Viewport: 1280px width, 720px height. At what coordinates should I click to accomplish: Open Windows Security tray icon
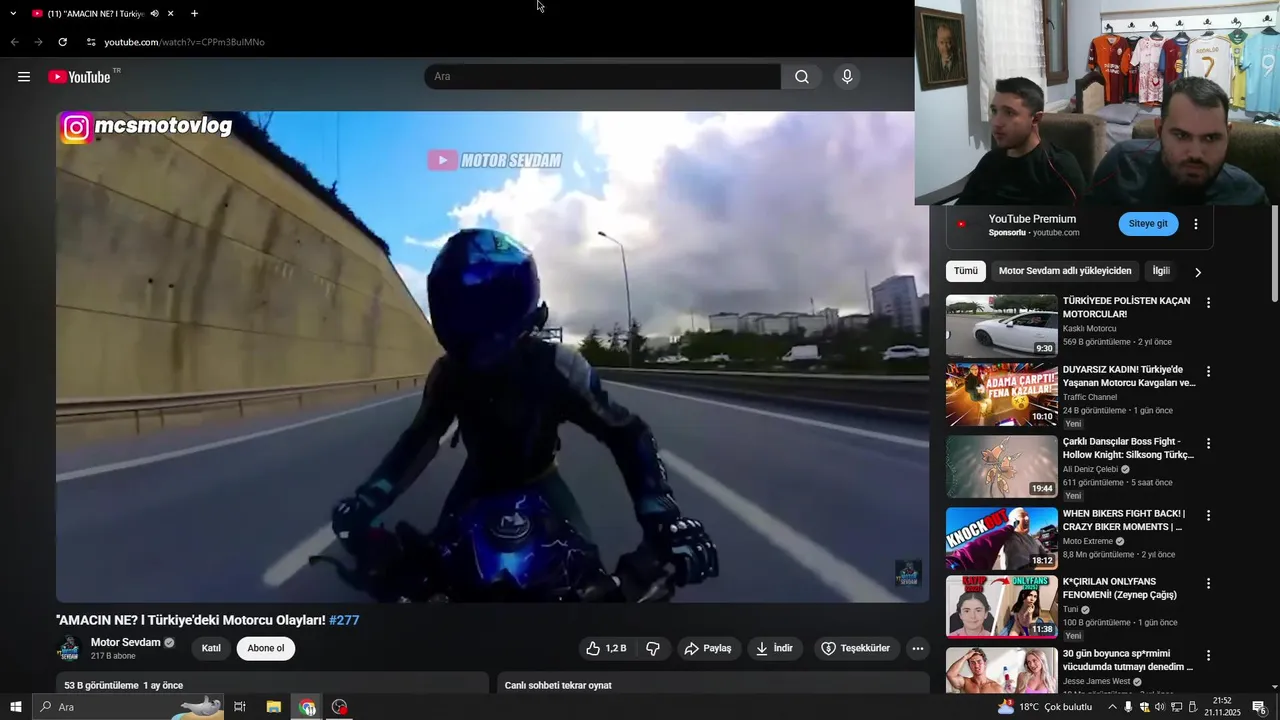tap(1145, 707)
